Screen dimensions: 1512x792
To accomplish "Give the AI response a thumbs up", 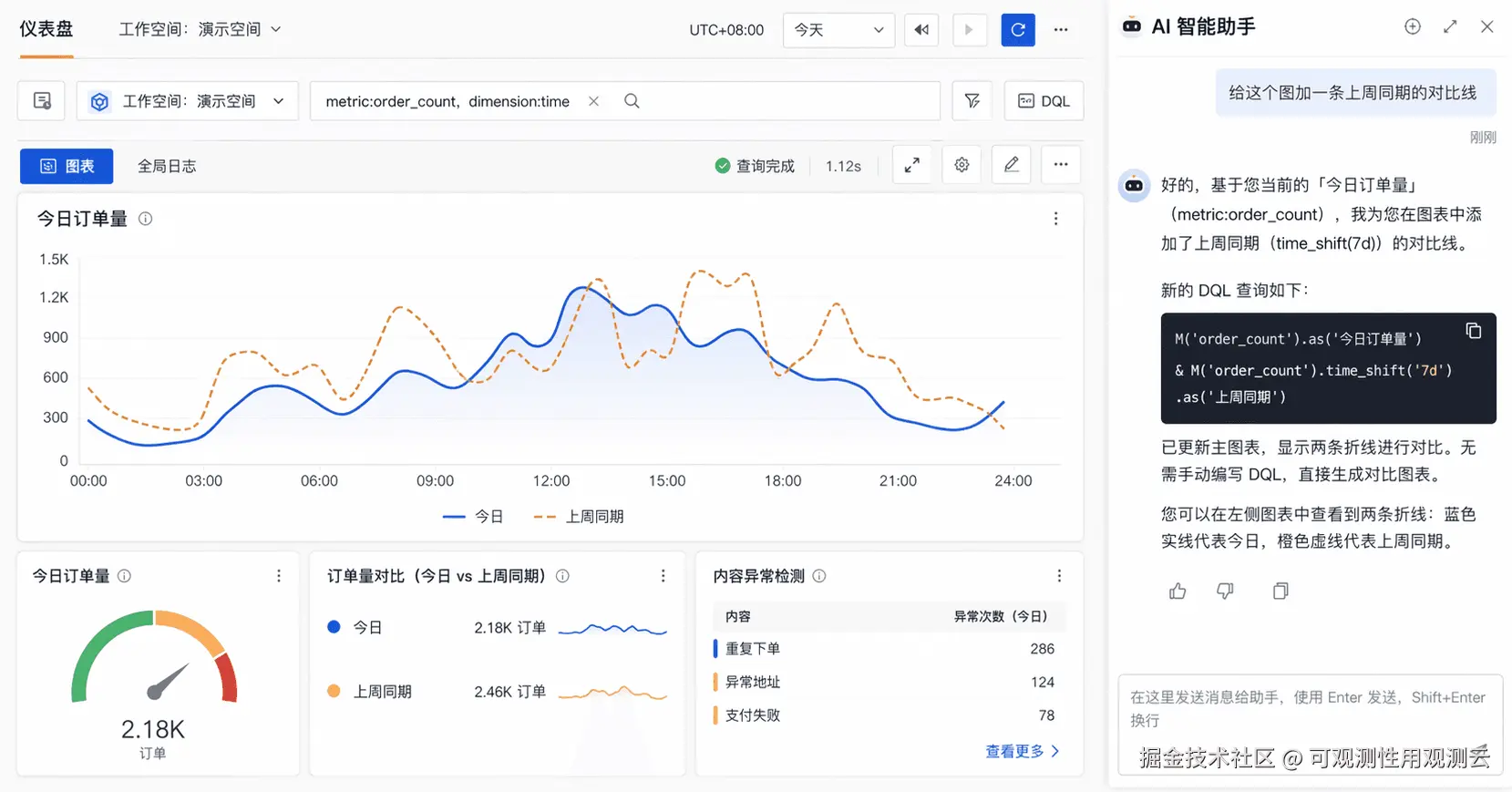I will point(1178,591).
